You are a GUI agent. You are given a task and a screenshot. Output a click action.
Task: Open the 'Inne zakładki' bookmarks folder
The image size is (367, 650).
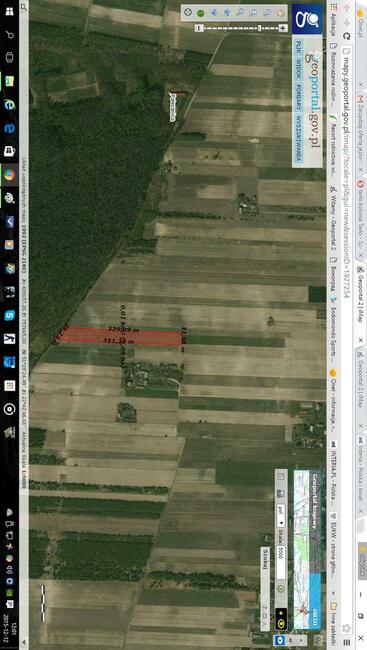[333, 623]
